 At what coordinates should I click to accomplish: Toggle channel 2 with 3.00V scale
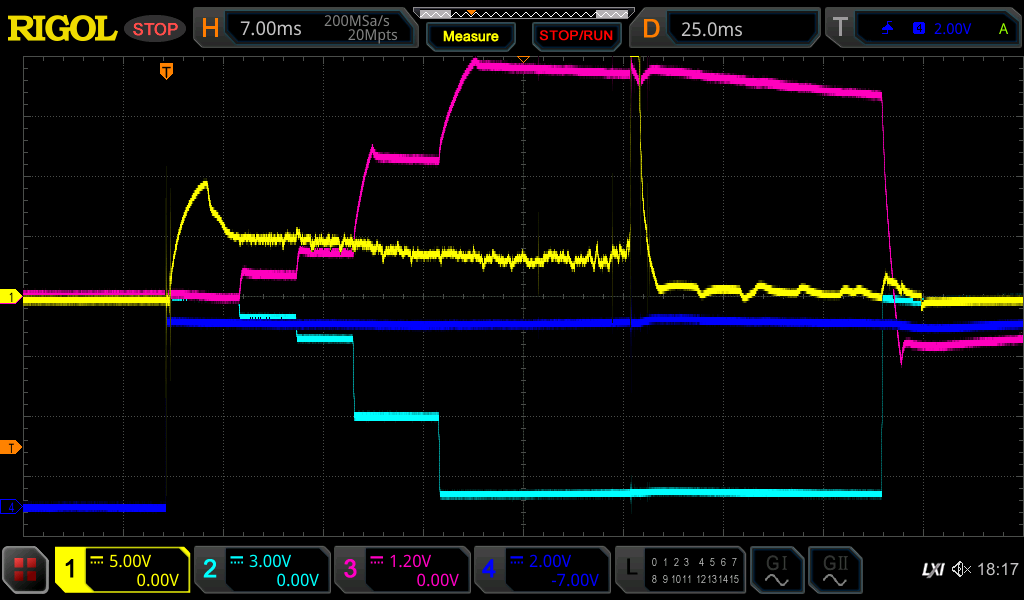(261, 570)
